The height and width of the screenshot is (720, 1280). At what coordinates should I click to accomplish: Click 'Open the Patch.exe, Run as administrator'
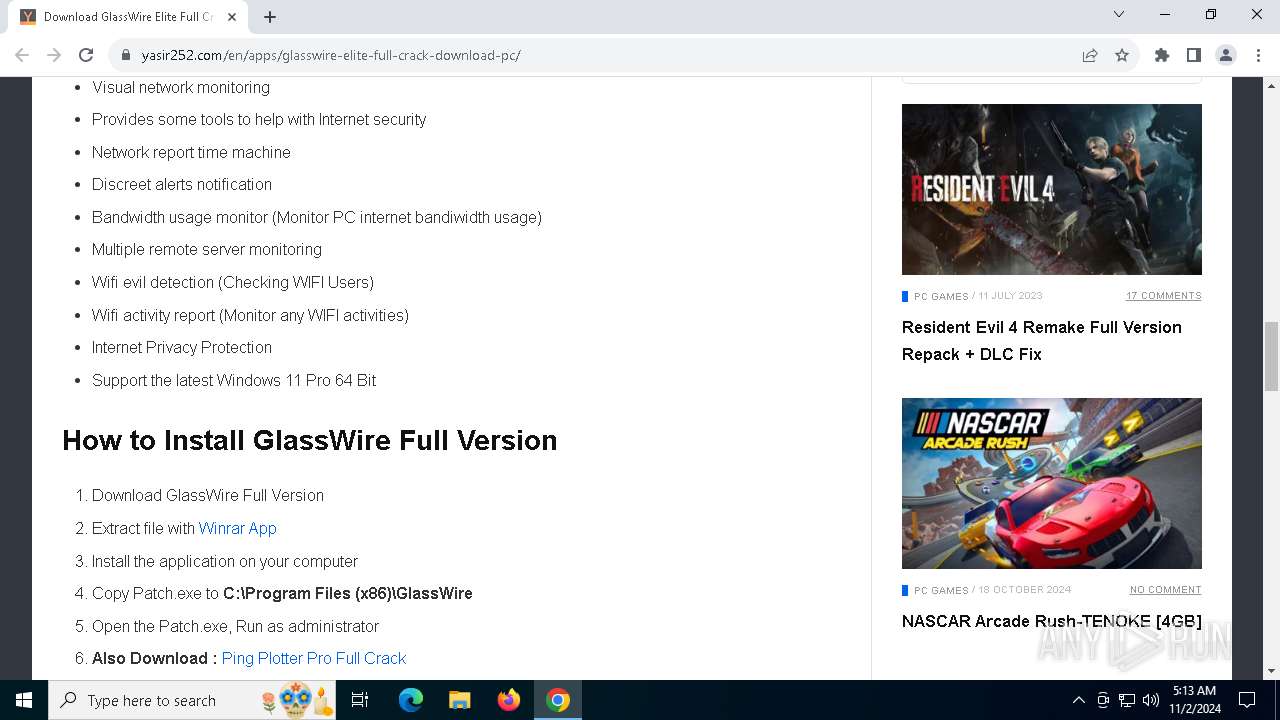coord(235,626)
